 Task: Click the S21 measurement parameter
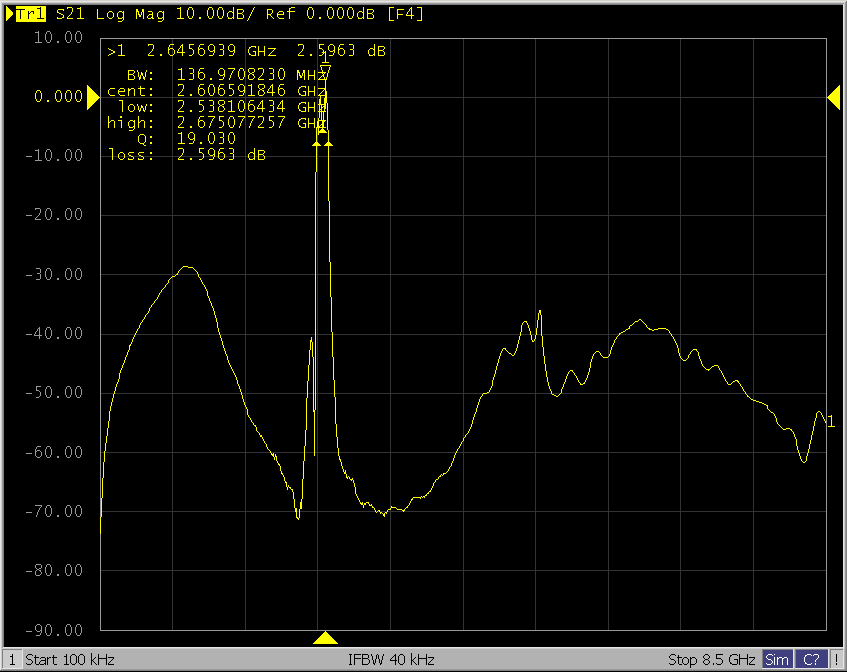(69, 14)
